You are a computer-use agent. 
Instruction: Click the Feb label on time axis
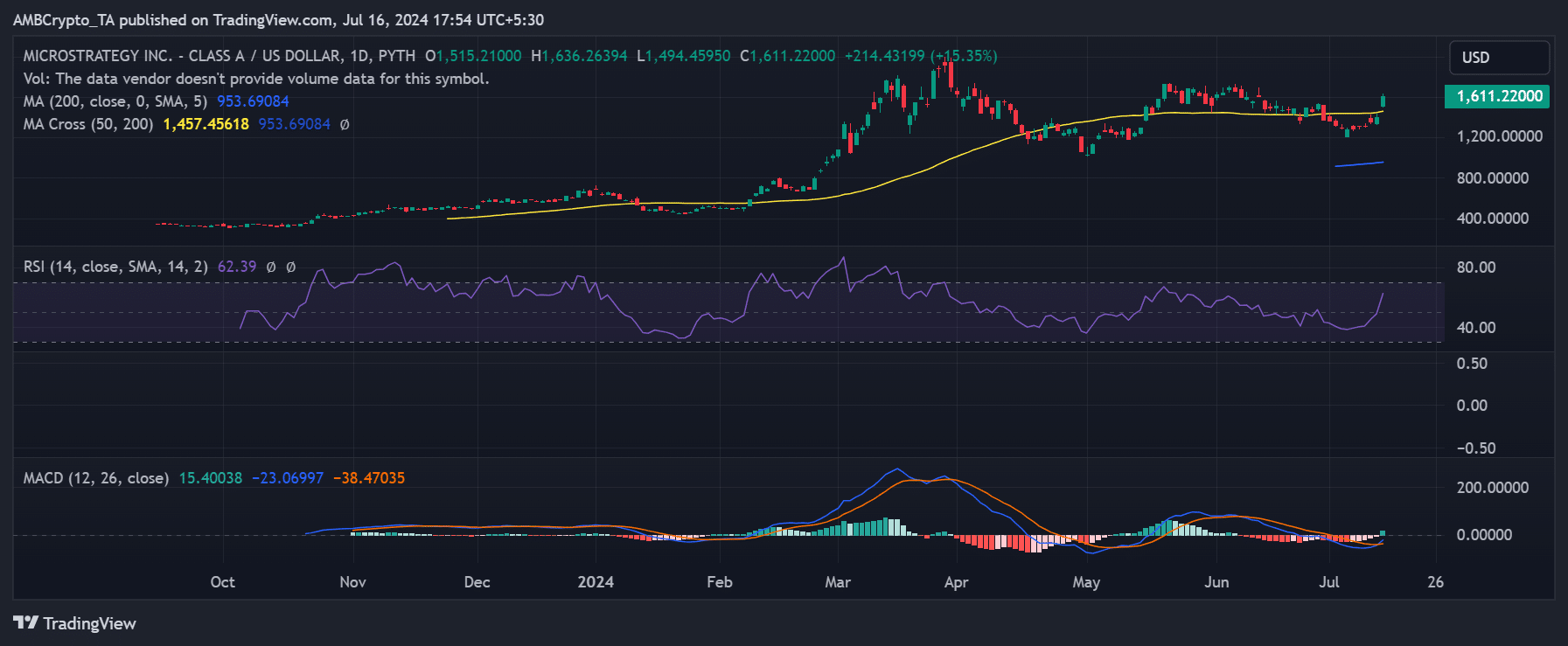(x=720, y=582)
